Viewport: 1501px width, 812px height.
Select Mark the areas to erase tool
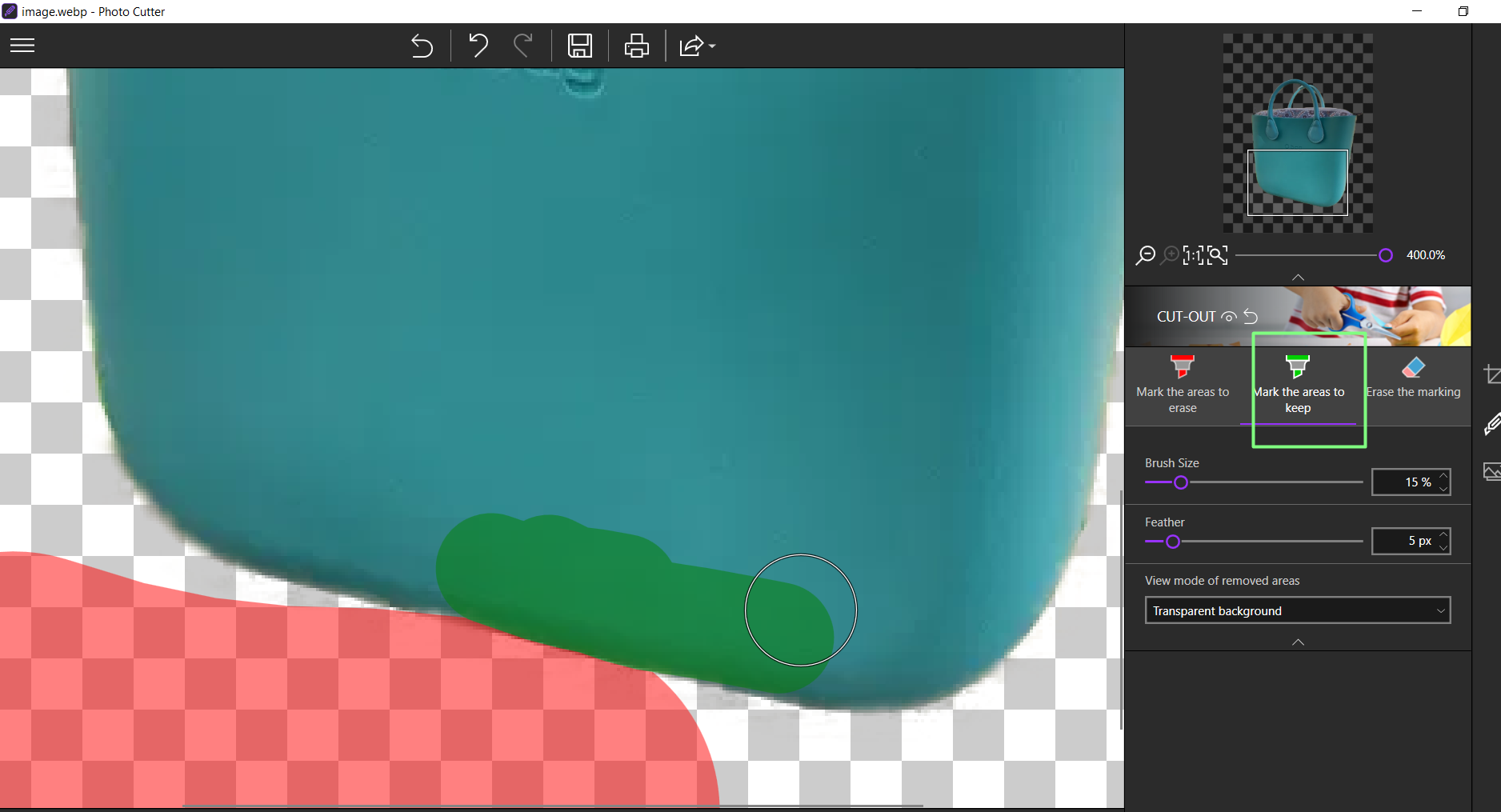1183,385
